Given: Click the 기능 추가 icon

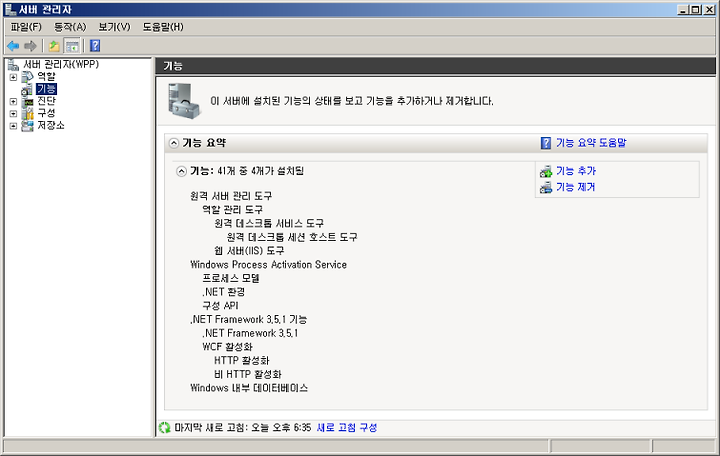Looking at the screenshot, I should click(x=546, y=171).
